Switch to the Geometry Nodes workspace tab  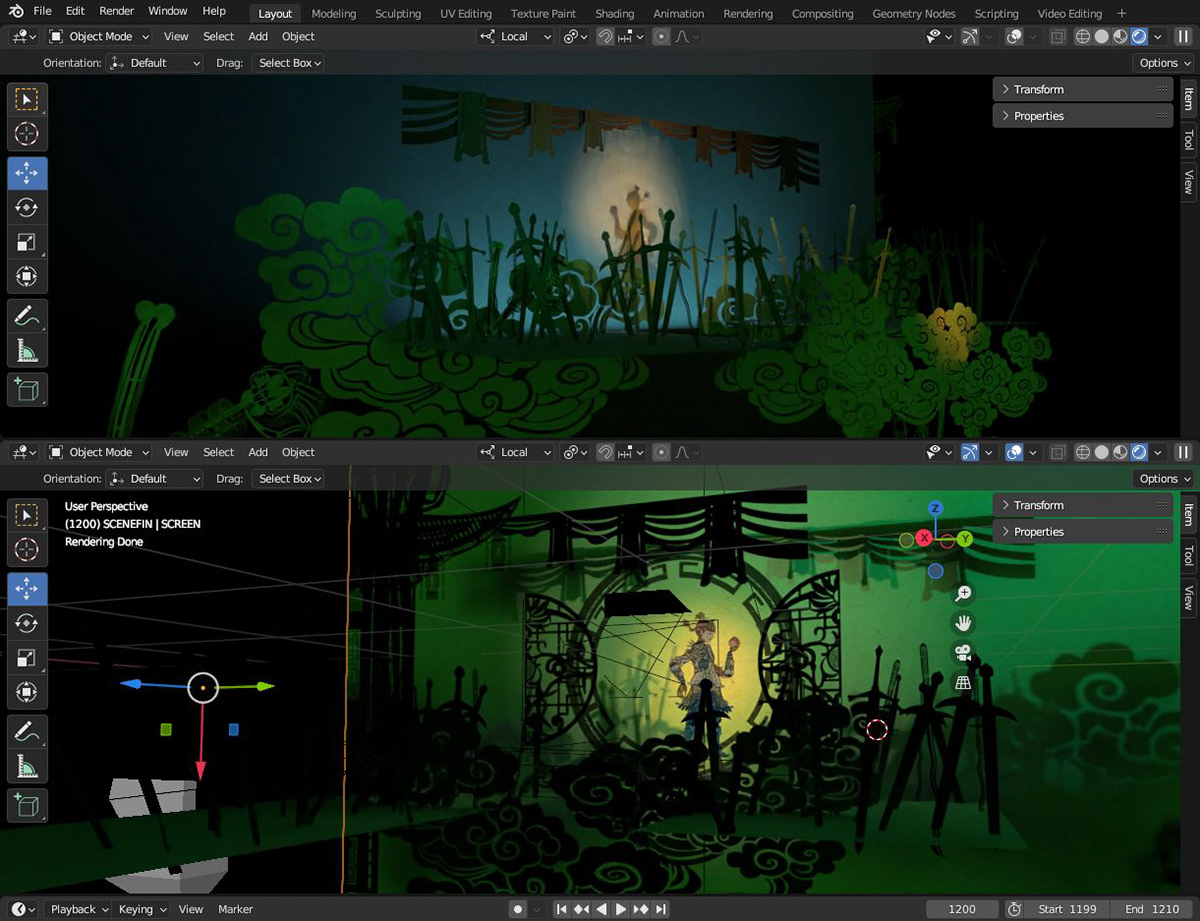tap(914, 14)
